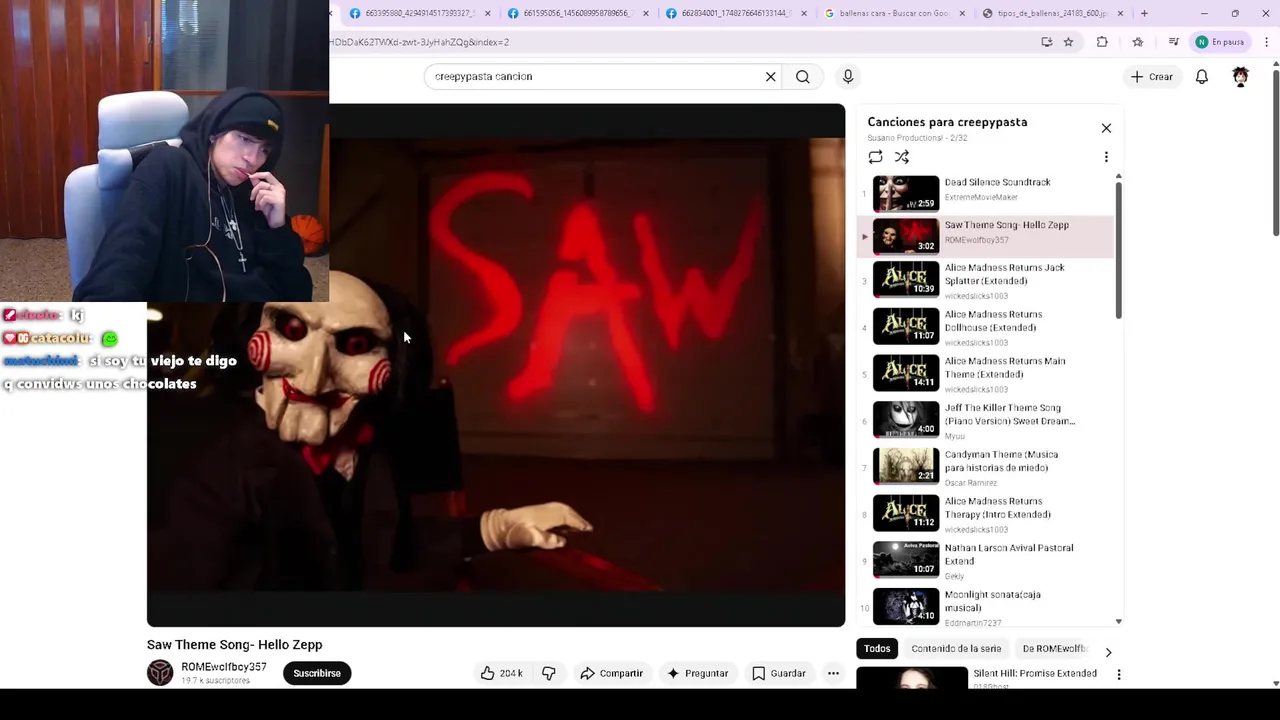The width and height of the screenshot is (1280, 720).
Task: Select the Todos filter chip
Action: pyautogui.click(x=877, y=649)
